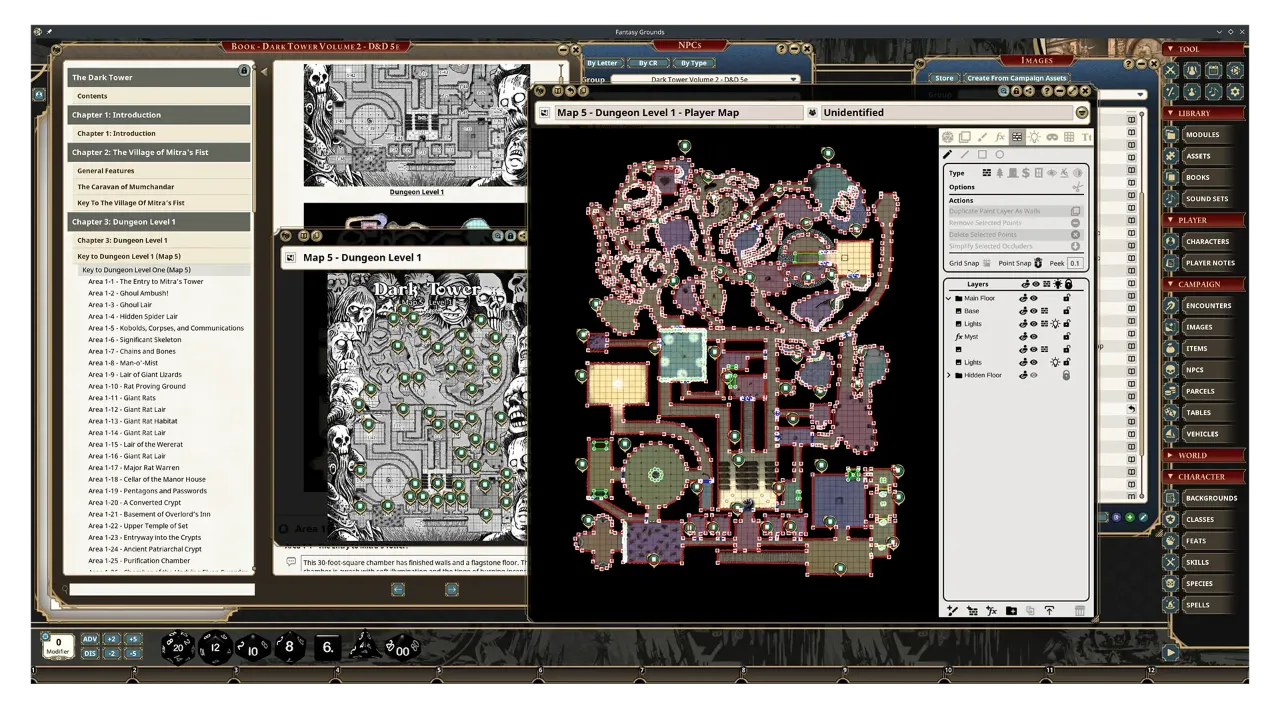This screenshot has height=720, width=1280.
Task: Roll the d12 die
Action: coord(216,647)
